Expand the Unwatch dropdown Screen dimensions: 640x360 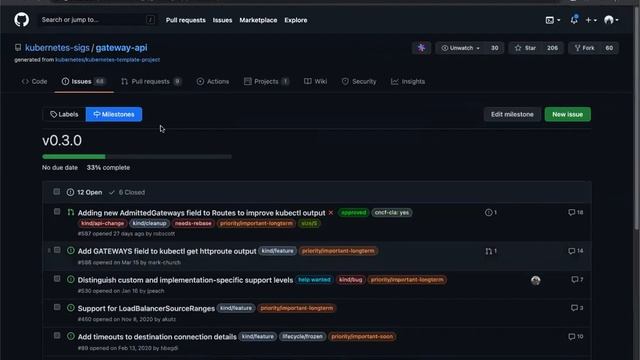tap(460, 48)
